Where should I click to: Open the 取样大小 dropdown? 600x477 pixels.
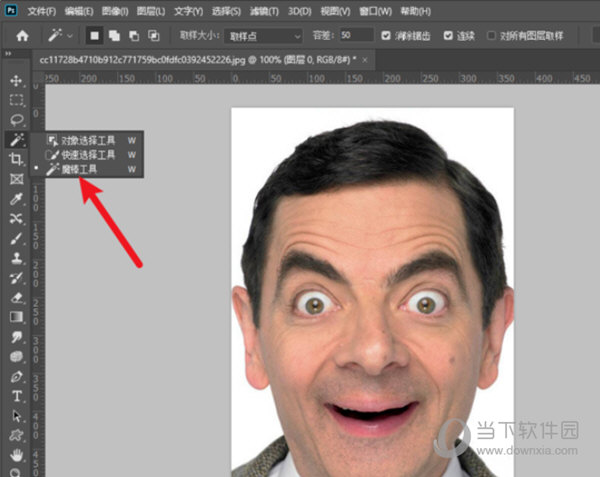pyautogui.click(x=265, y=35)
